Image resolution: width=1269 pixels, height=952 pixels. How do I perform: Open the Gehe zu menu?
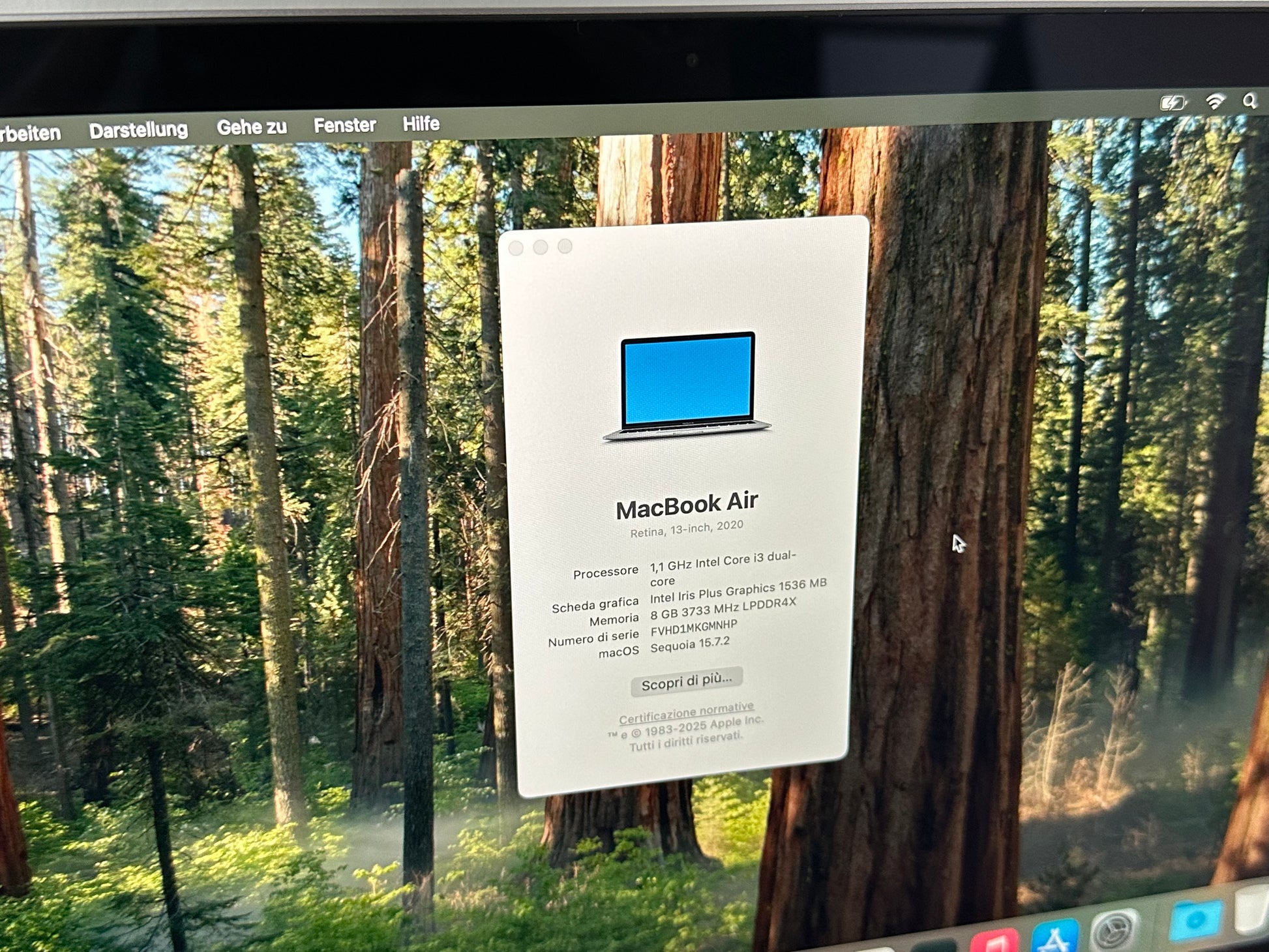[x=252, y=127]
